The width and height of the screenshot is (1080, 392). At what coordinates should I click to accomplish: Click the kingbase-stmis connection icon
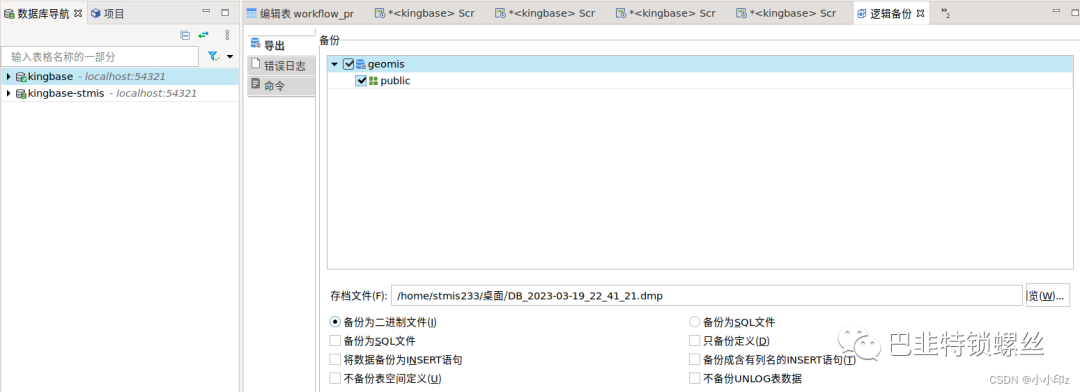[x=21, y=93]
